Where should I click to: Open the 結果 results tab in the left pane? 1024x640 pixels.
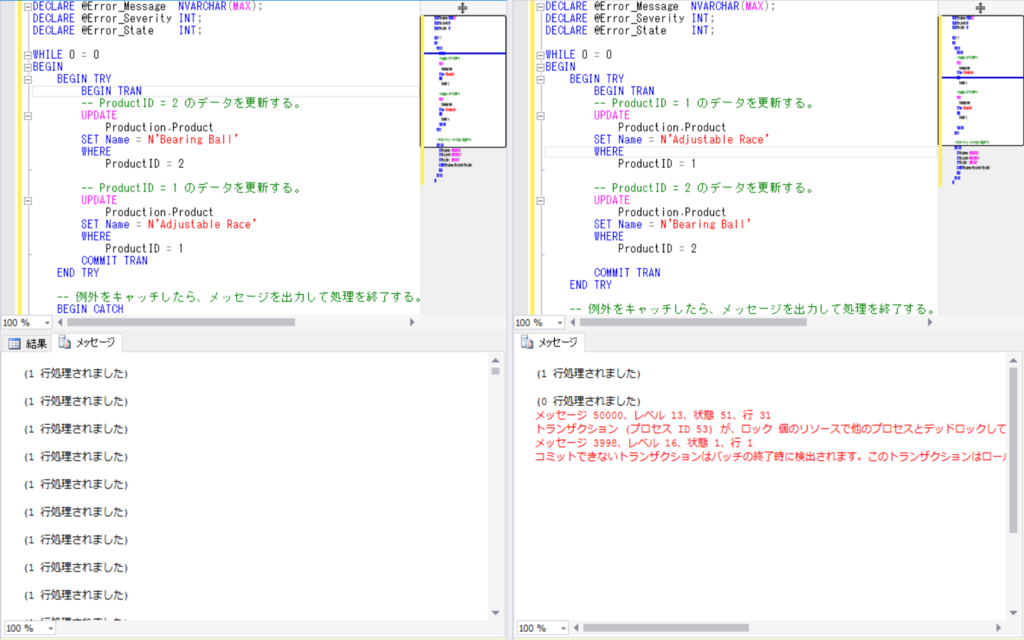[27, 344]
